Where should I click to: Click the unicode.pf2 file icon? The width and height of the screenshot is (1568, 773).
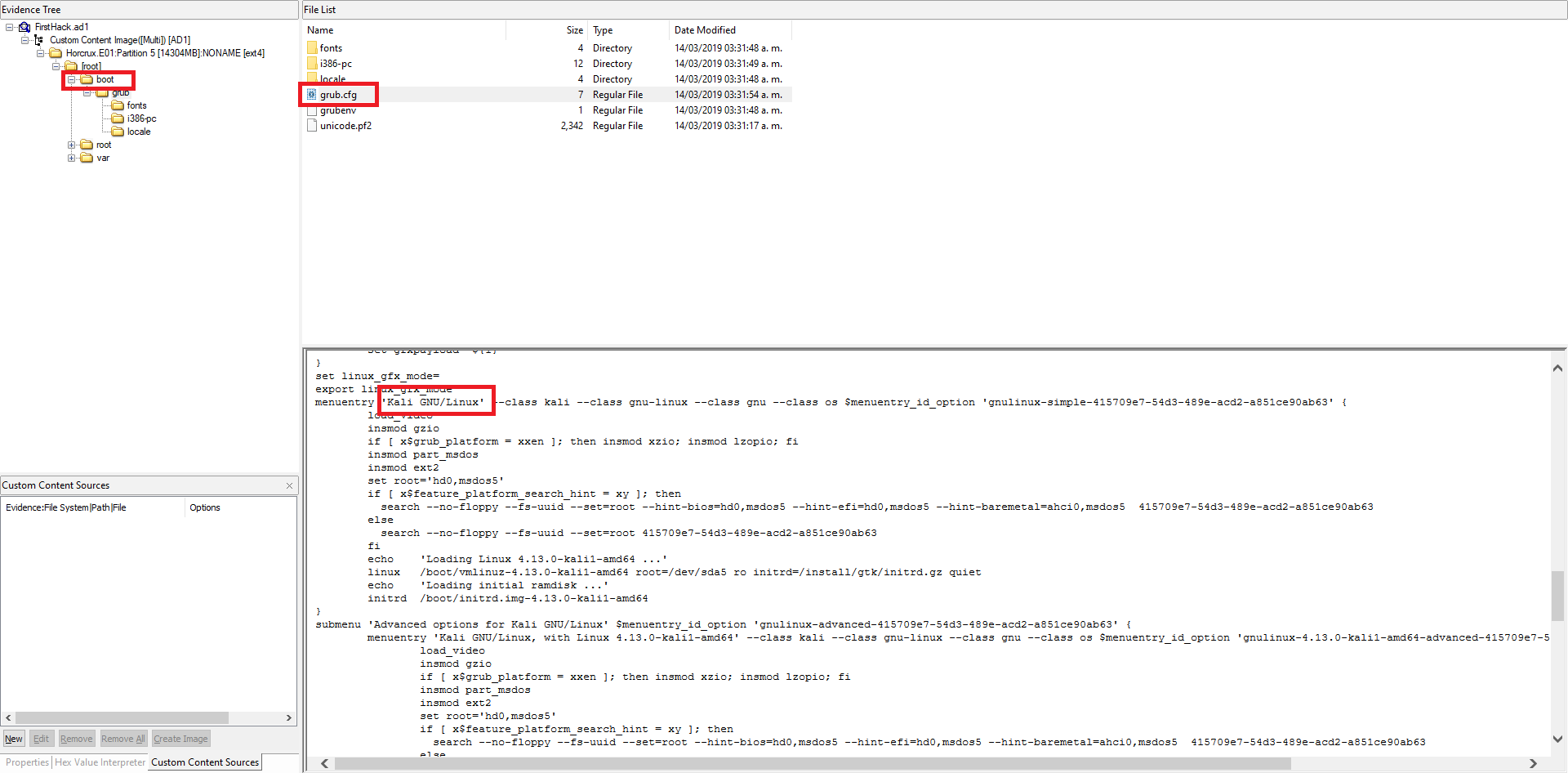tap(311, 126)
